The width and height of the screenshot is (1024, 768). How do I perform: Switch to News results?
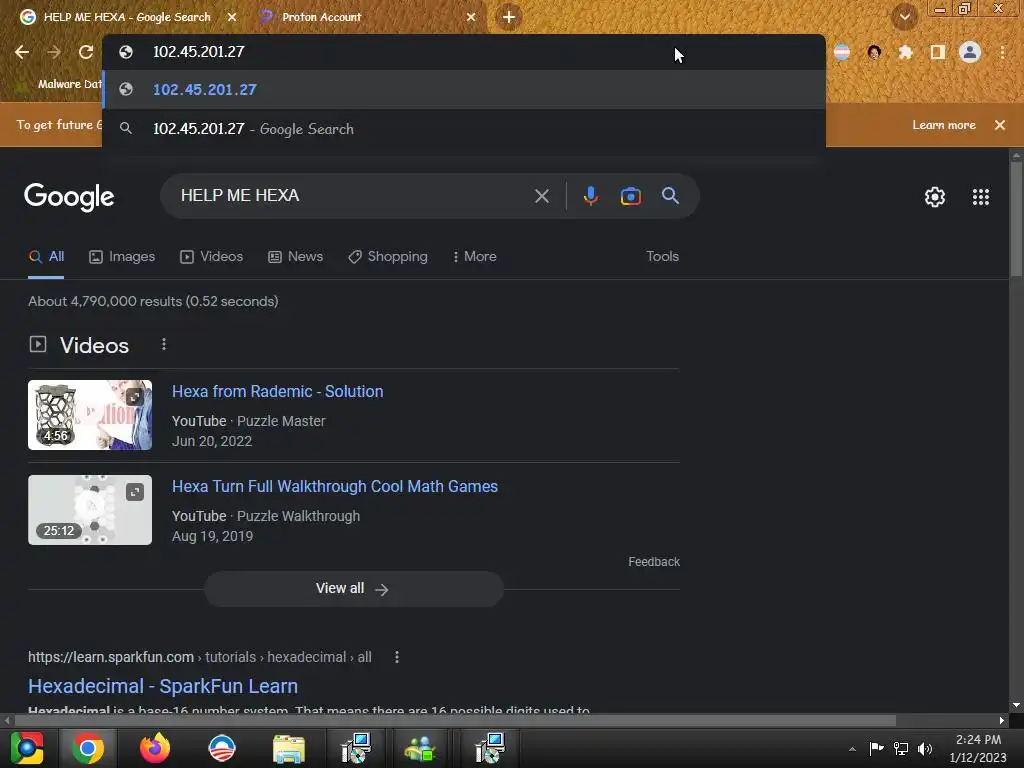pyautogui.click(x=296, y=257)
